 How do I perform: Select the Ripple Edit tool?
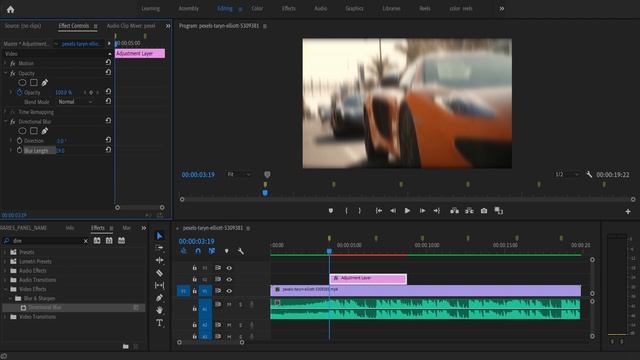(160, 260)
